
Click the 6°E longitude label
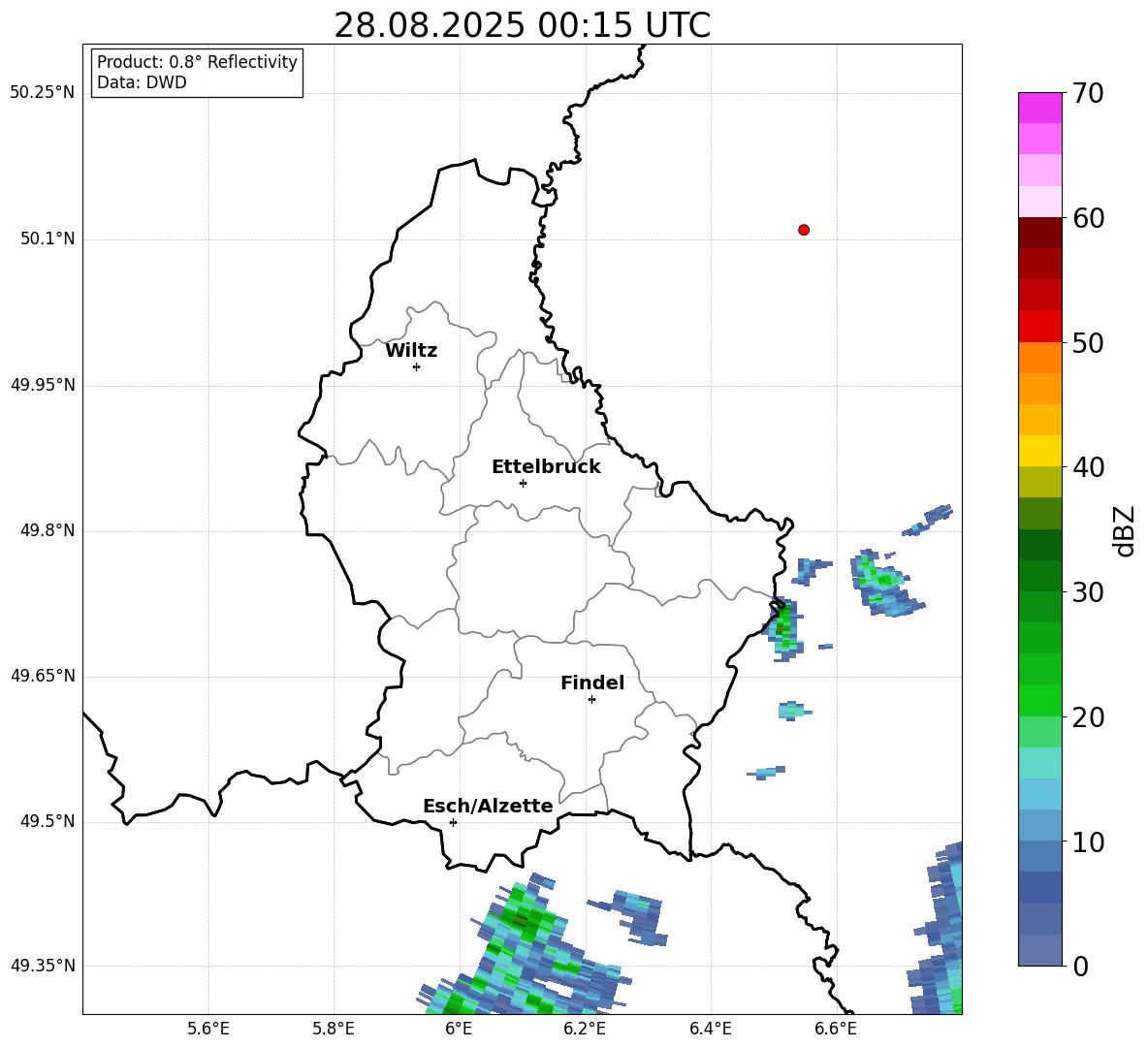pyautogui.click(x=459, y=1029)
